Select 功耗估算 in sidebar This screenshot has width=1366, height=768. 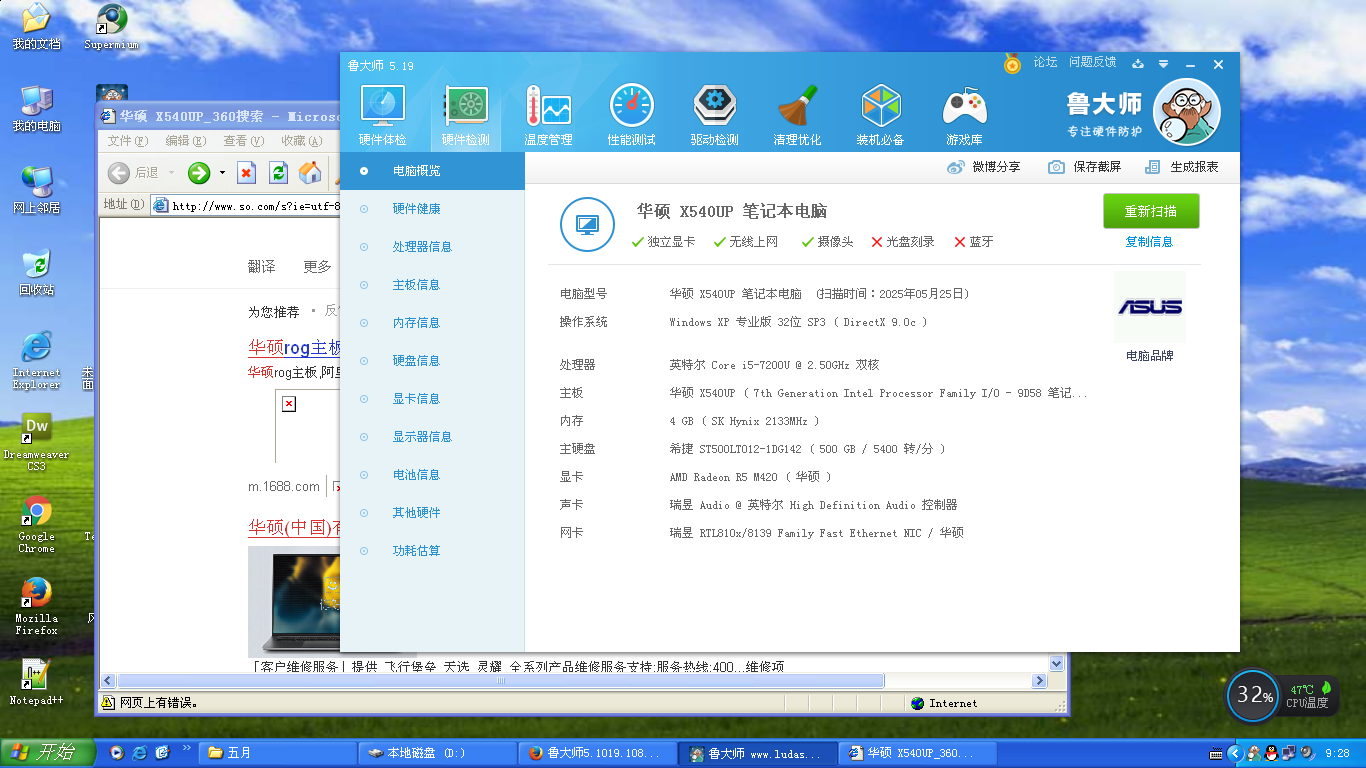(432, 551)
